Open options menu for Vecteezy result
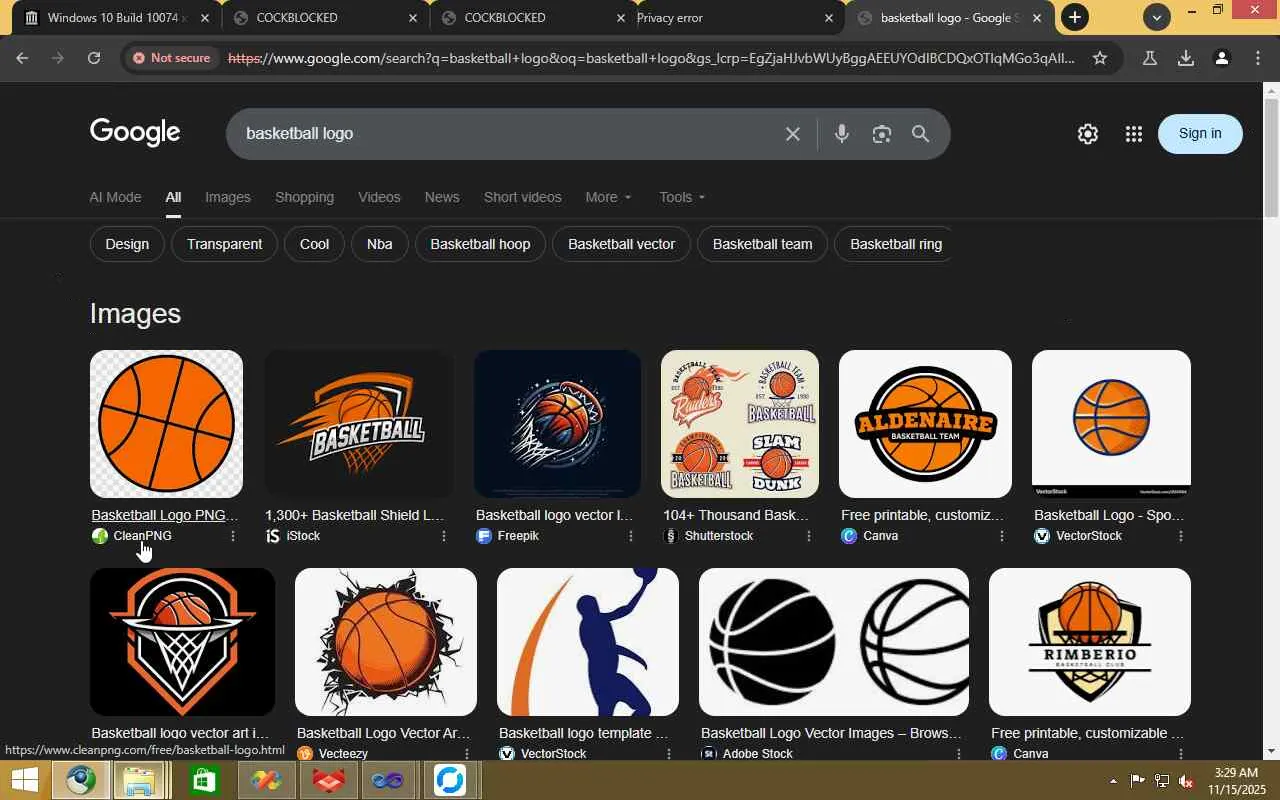This screenshot has width=1280, height=800. [466, 754]
